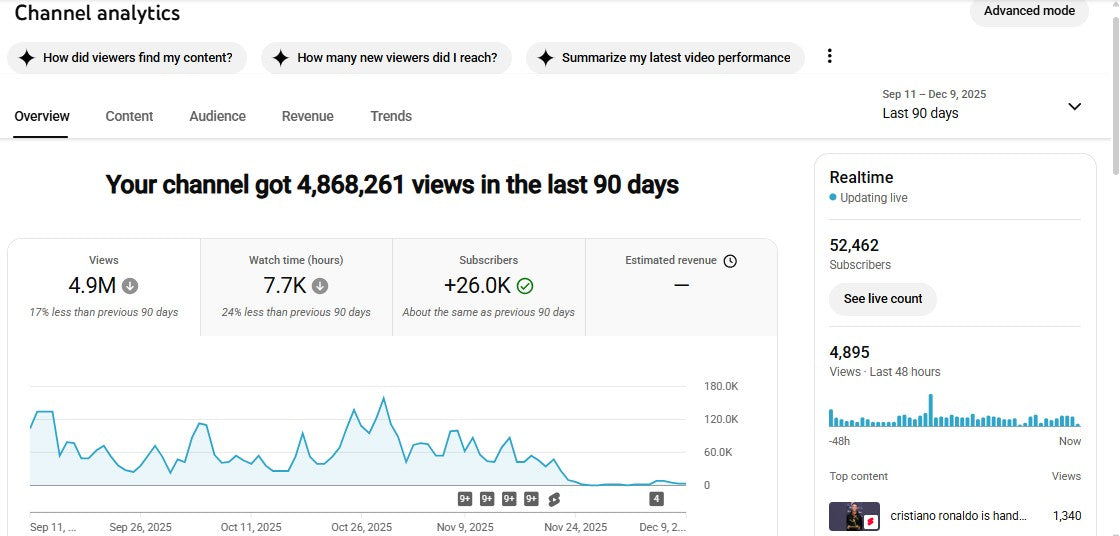The width and height of the screenshot is (1120, 536).
Task: Click the first '9+' published videos marker
Action: [x=465, y=499]
